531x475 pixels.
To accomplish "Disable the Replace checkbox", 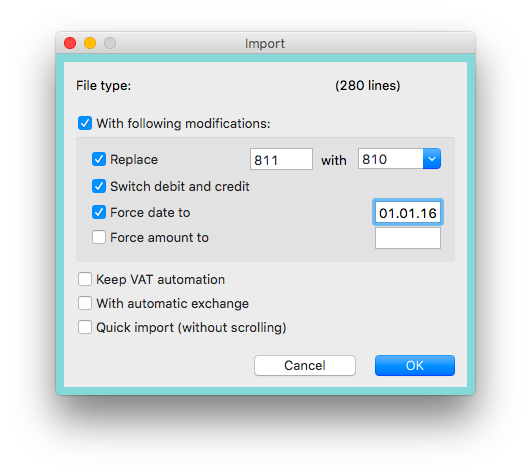I will coord(99,159).
